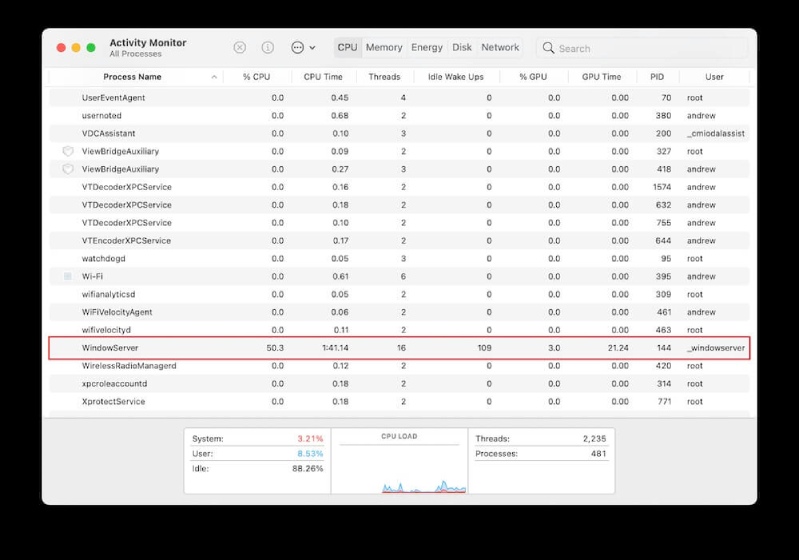This screenshot has height=560, width=799.
Task: Select the watchdogd process
Action: [x=399, y=258]
